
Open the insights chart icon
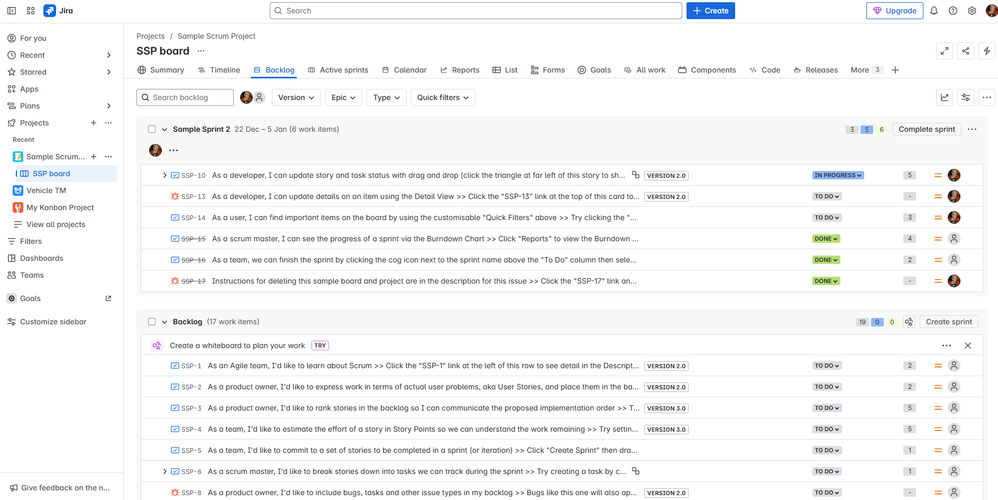click(x=945, y=97)
